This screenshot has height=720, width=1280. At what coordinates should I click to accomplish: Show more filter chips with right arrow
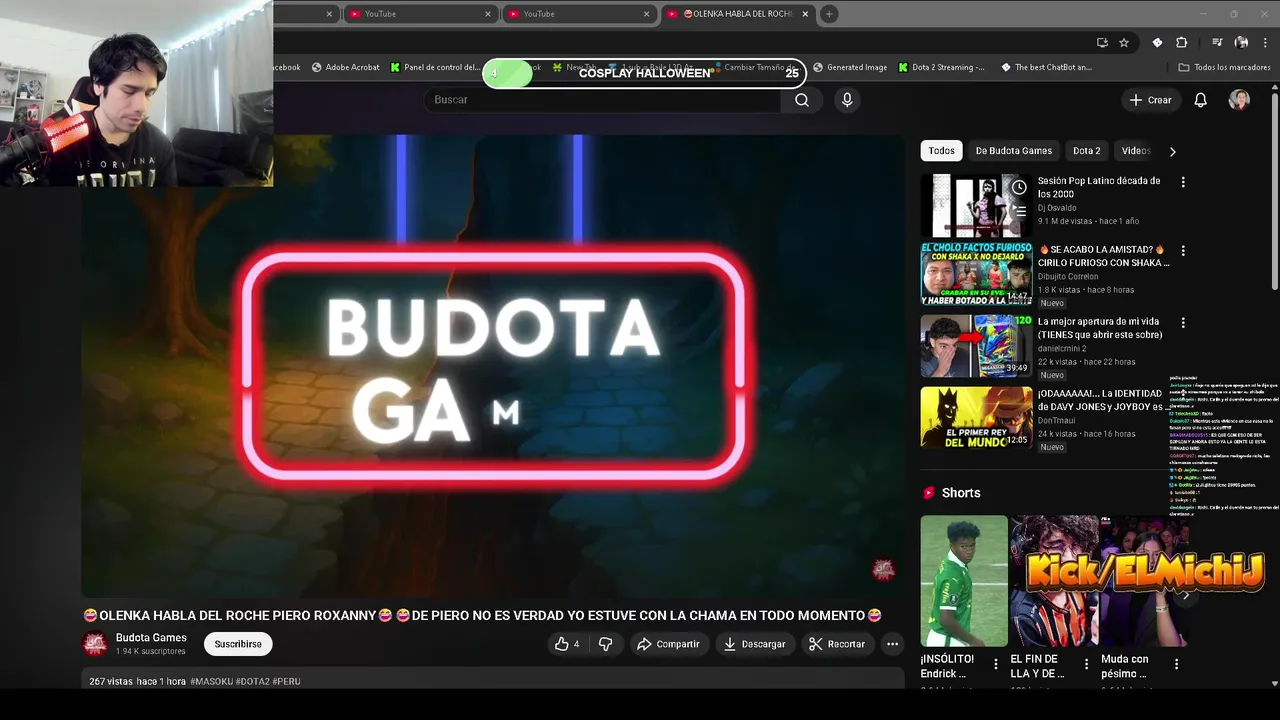pyautogui.click(x=1172, y=151)
